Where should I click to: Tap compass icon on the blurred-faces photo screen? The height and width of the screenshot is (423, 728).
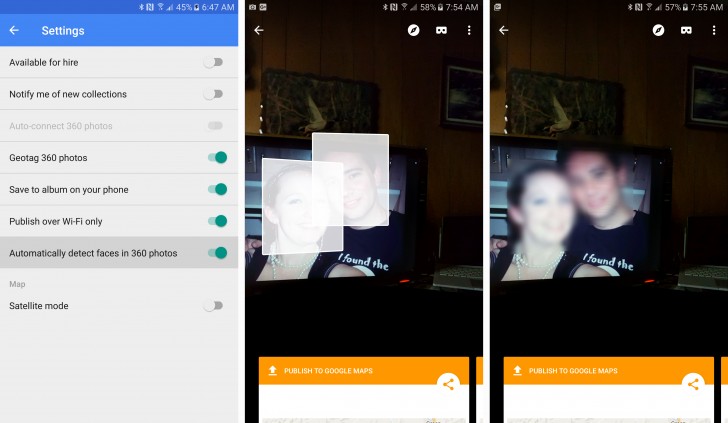tap(658, 31)
